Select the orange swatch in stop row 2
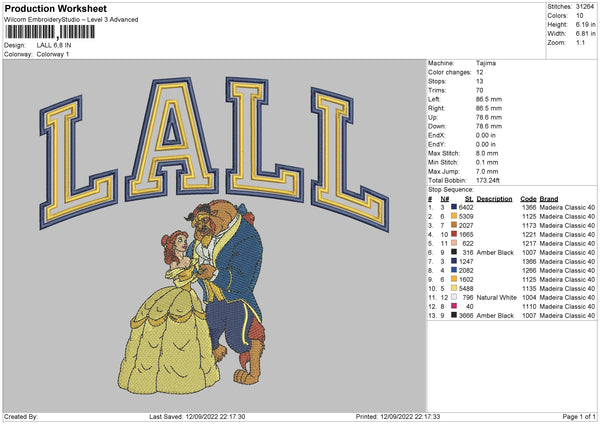The height and width of the screenshot is (424, 600). click(x=454, y=216)
